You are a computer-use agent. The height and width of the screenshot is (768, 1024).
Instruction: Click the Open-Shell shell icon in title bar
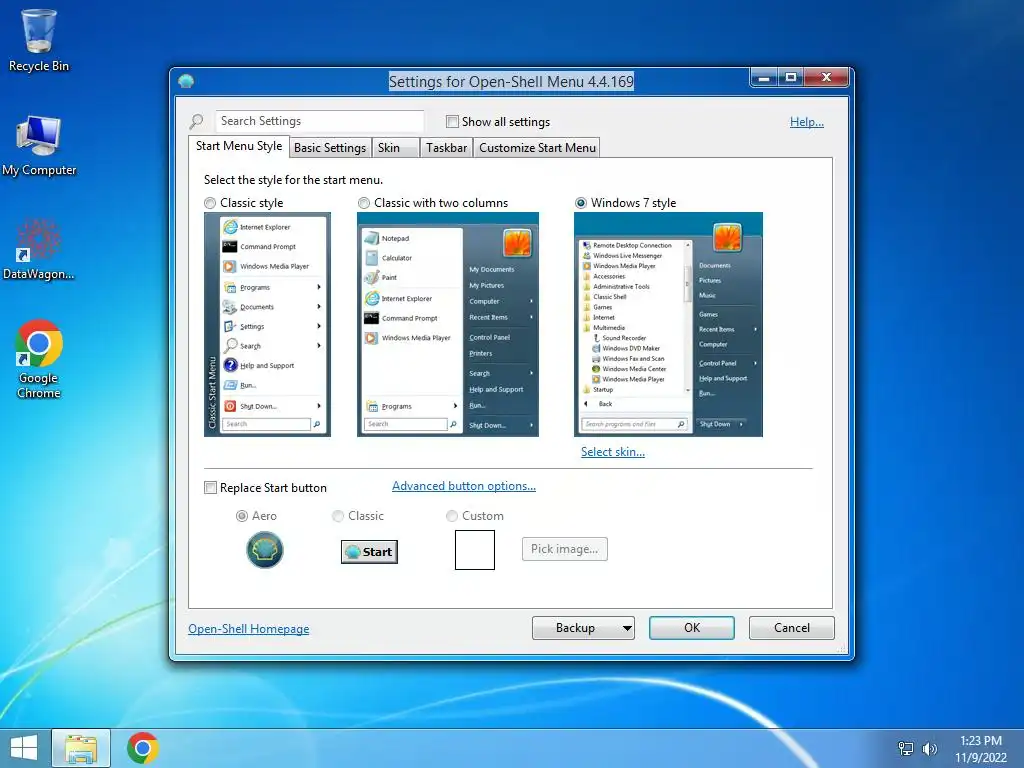coord(186,81)
